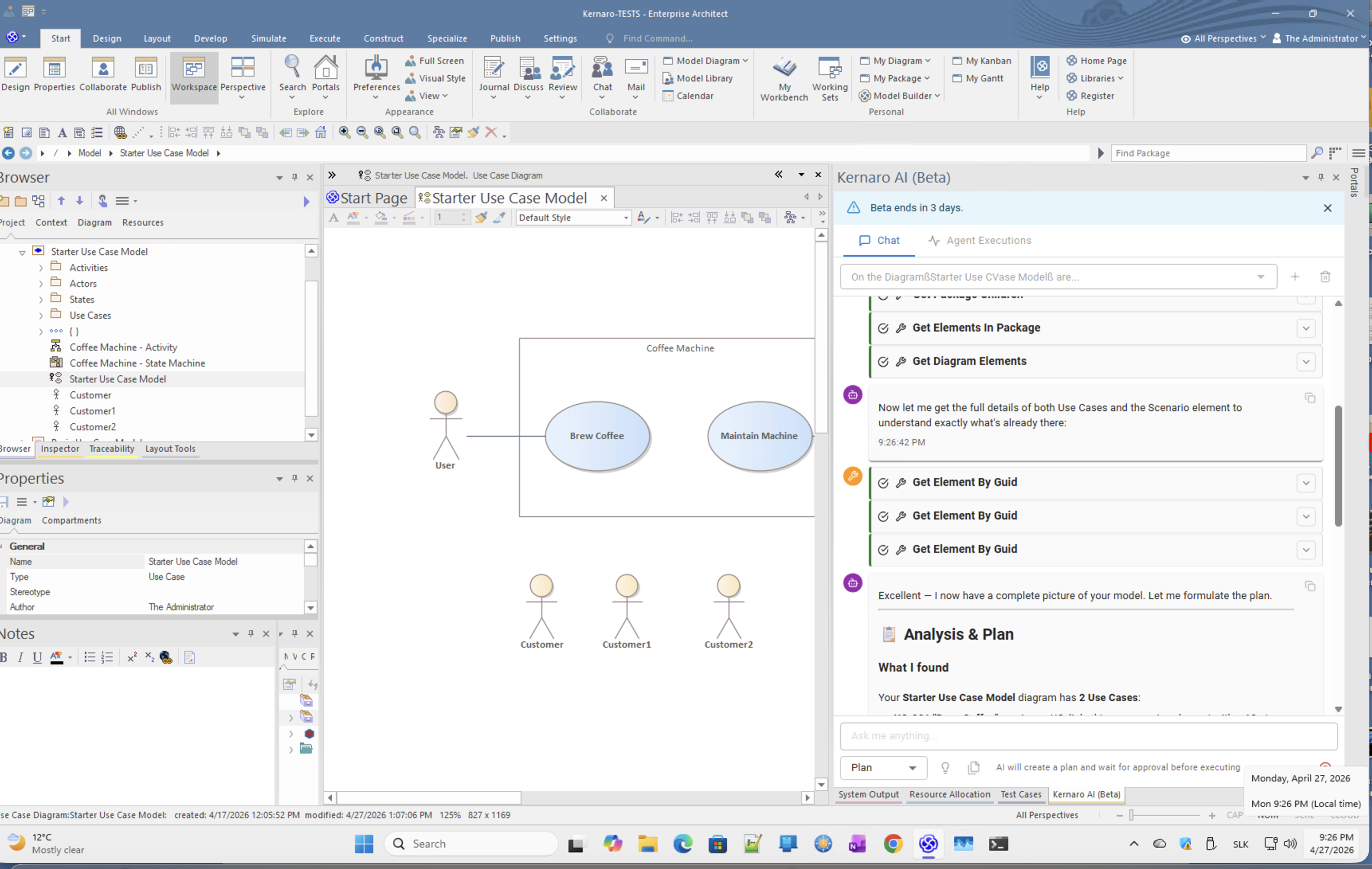1372x869 pixels.
Task: Switch to the Agent Executions tab
Action: tap(979, 241)
